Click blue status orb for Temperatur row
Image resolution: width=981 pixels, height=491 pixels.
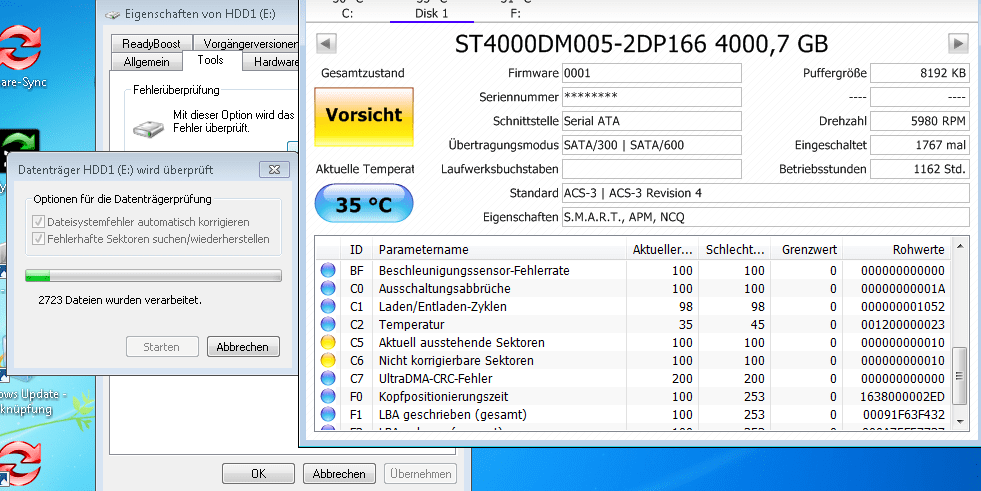point(328,325)
